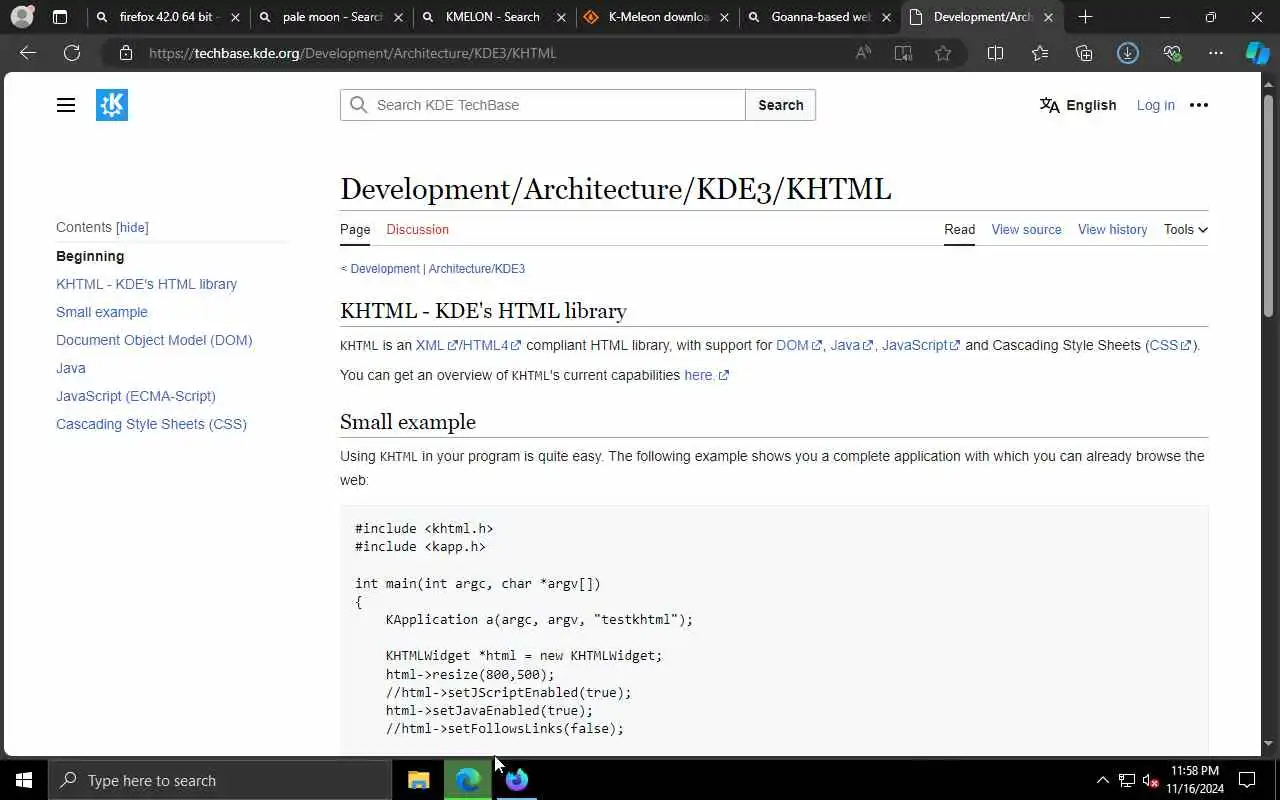The height and width of the screenshot is (800, 1280).
Task: Jump to KHTML - KDE's HTML library section
Action: (x=146, y=284)
